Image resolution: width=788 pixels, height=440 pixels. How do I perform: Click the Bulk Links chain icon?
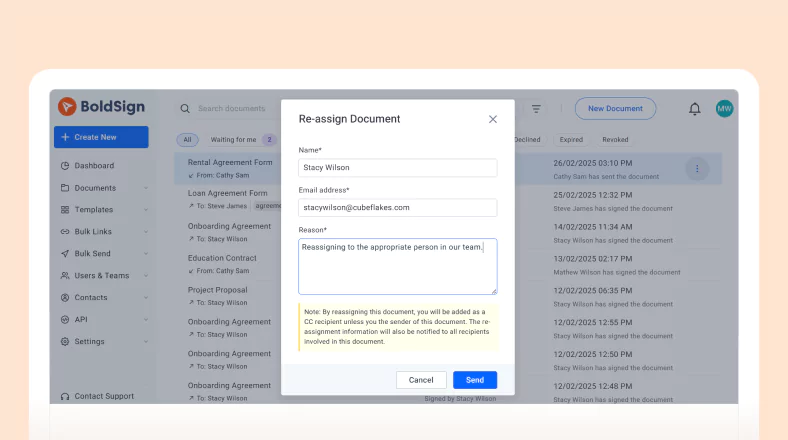(65, 232)
